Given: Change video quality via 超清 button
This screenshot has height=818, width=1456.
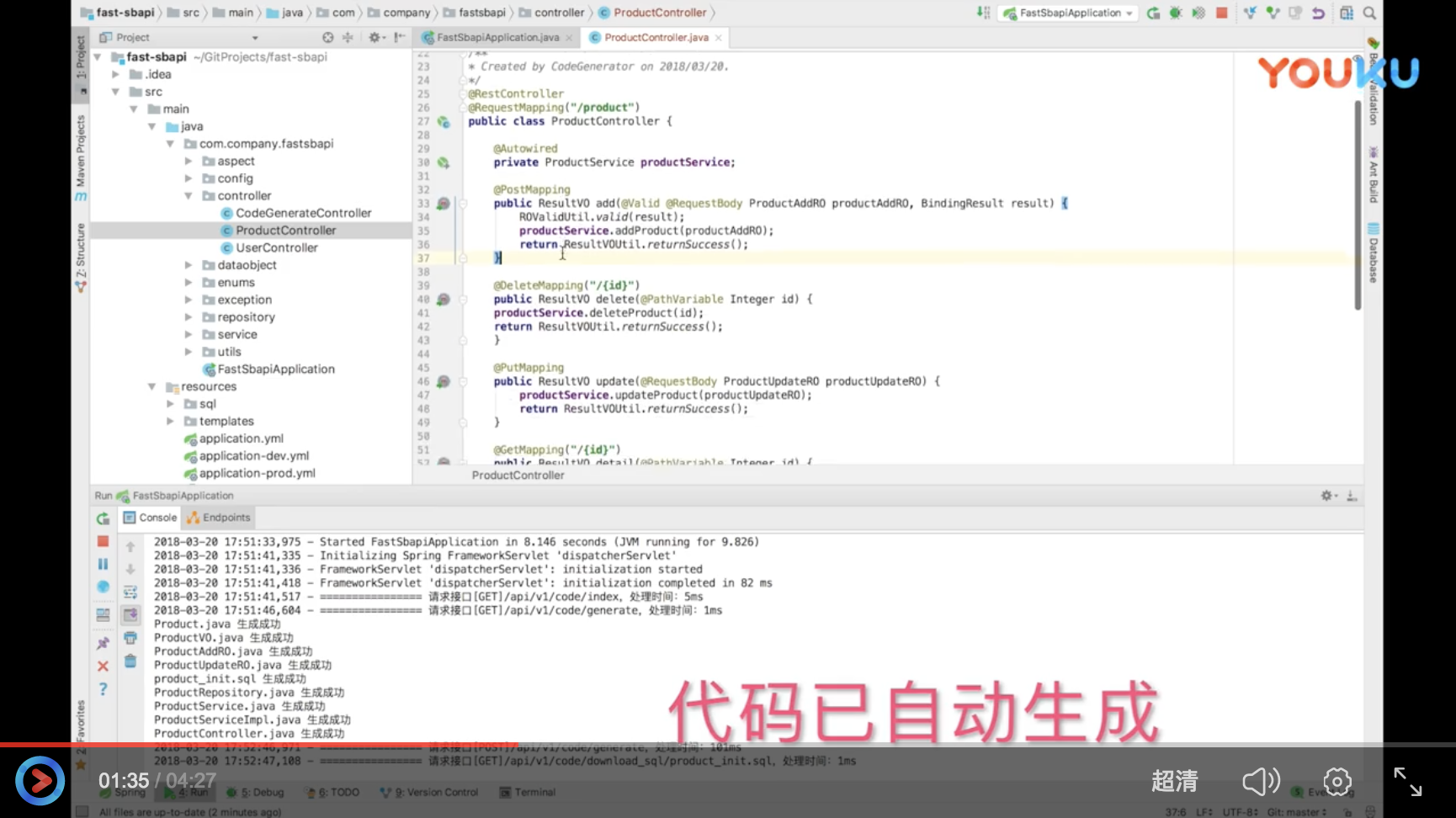Looking at the screenshot, I should 1174,782.
